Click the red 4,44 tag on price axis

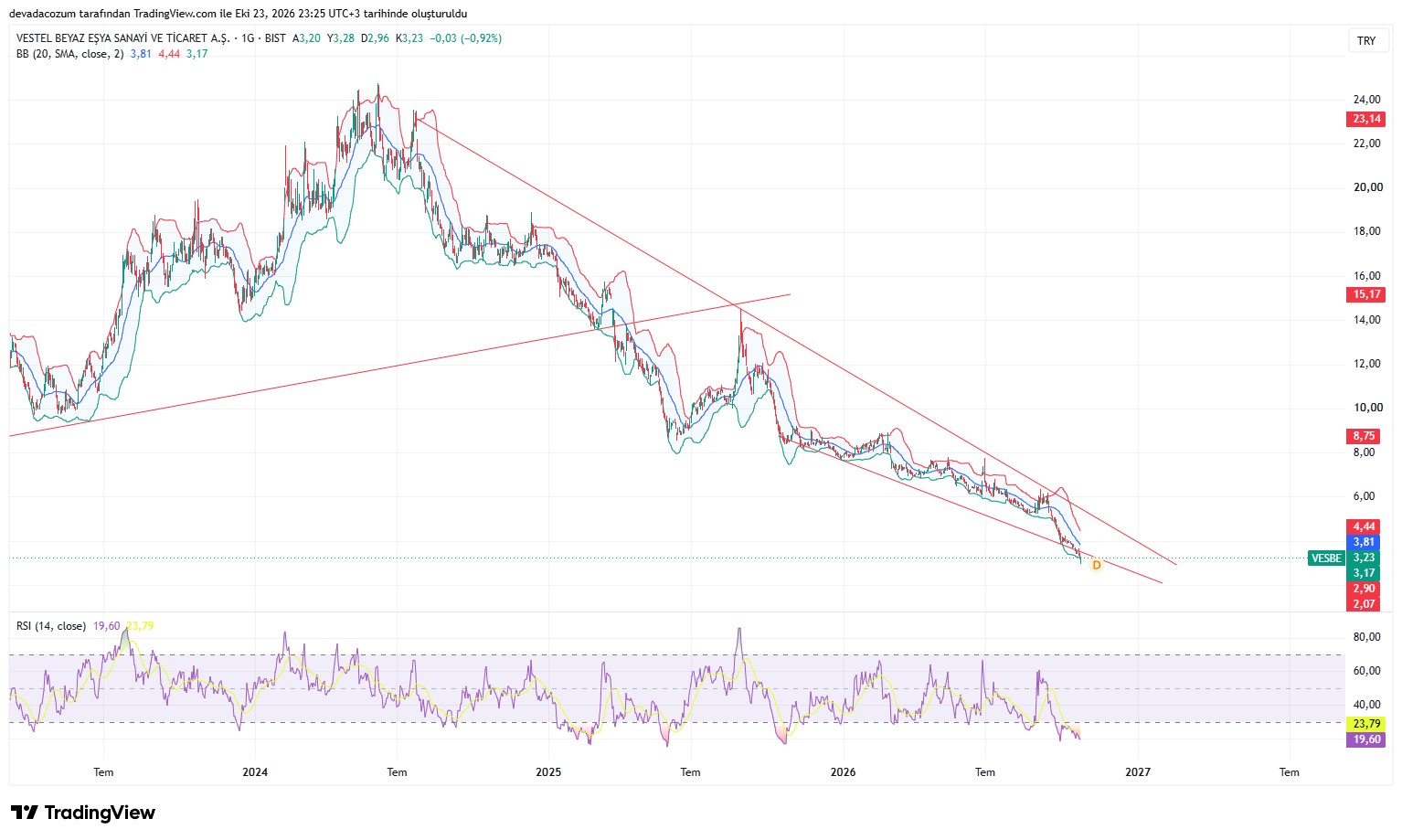(x=1364, y=526)
